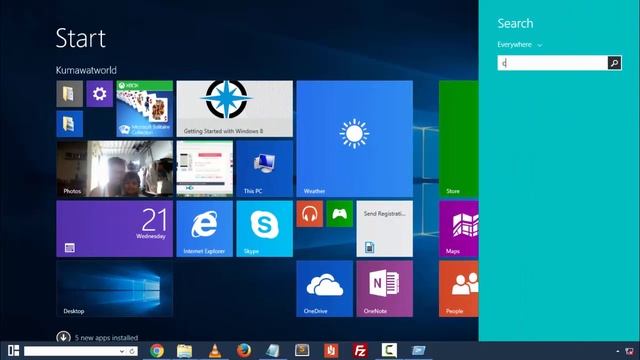The image size is (640, 360).
Task: Expand the Everywhere search scope dropdown
Action: pos(520,44)
